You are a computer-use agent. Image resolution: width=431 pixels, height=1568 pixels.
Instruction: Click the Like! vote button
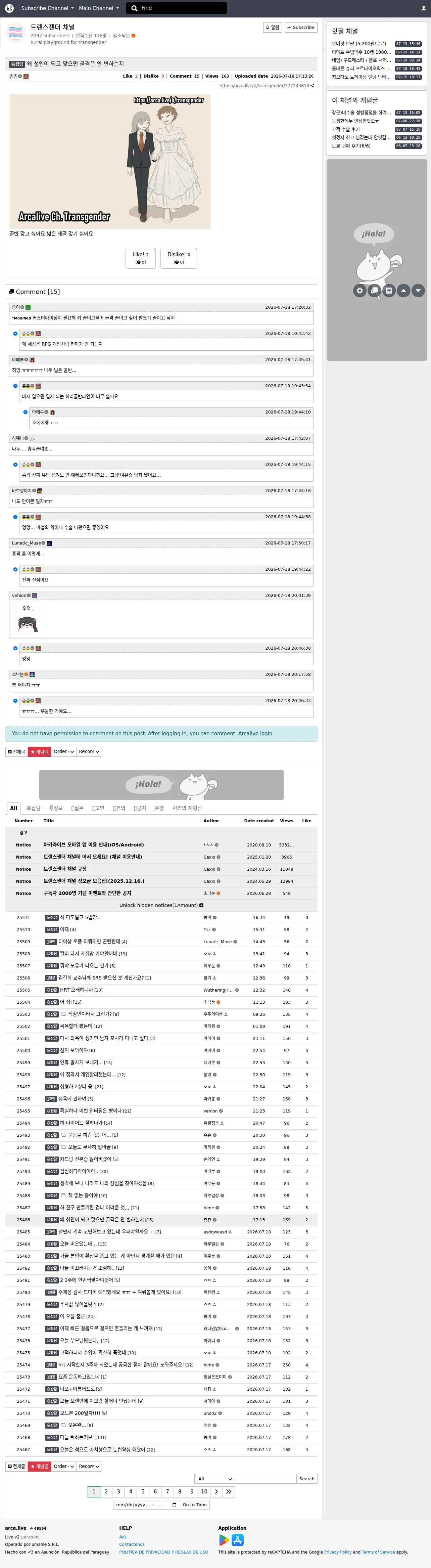[x=140, y=258]
